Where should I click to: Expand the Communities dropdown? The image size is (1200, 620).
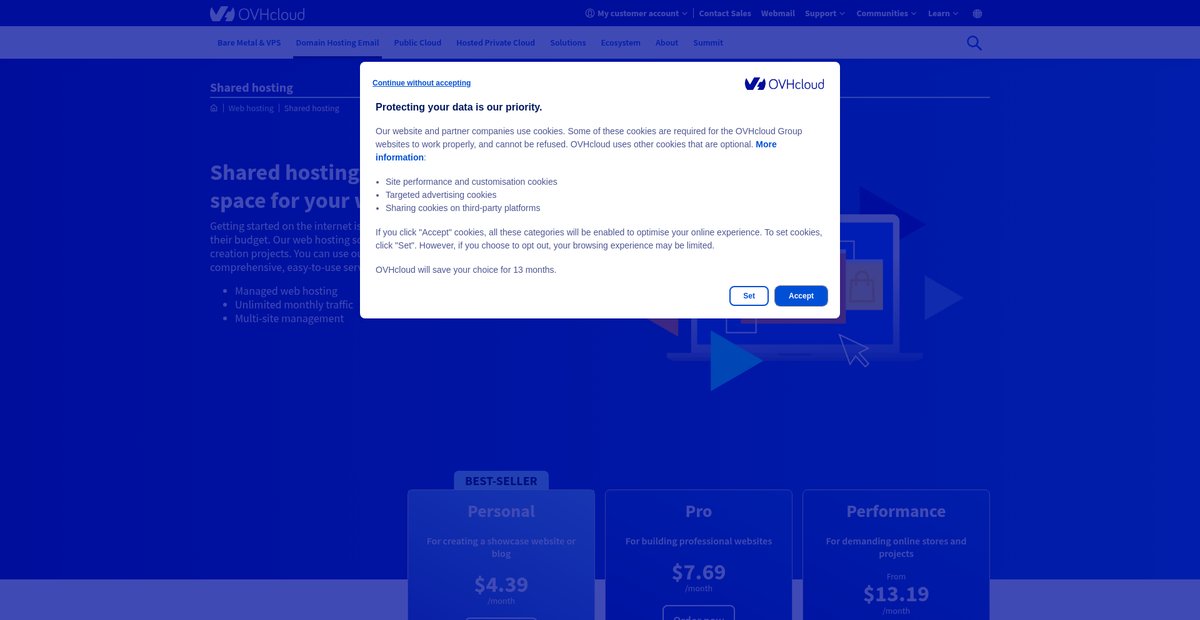[x=886, y=14]
